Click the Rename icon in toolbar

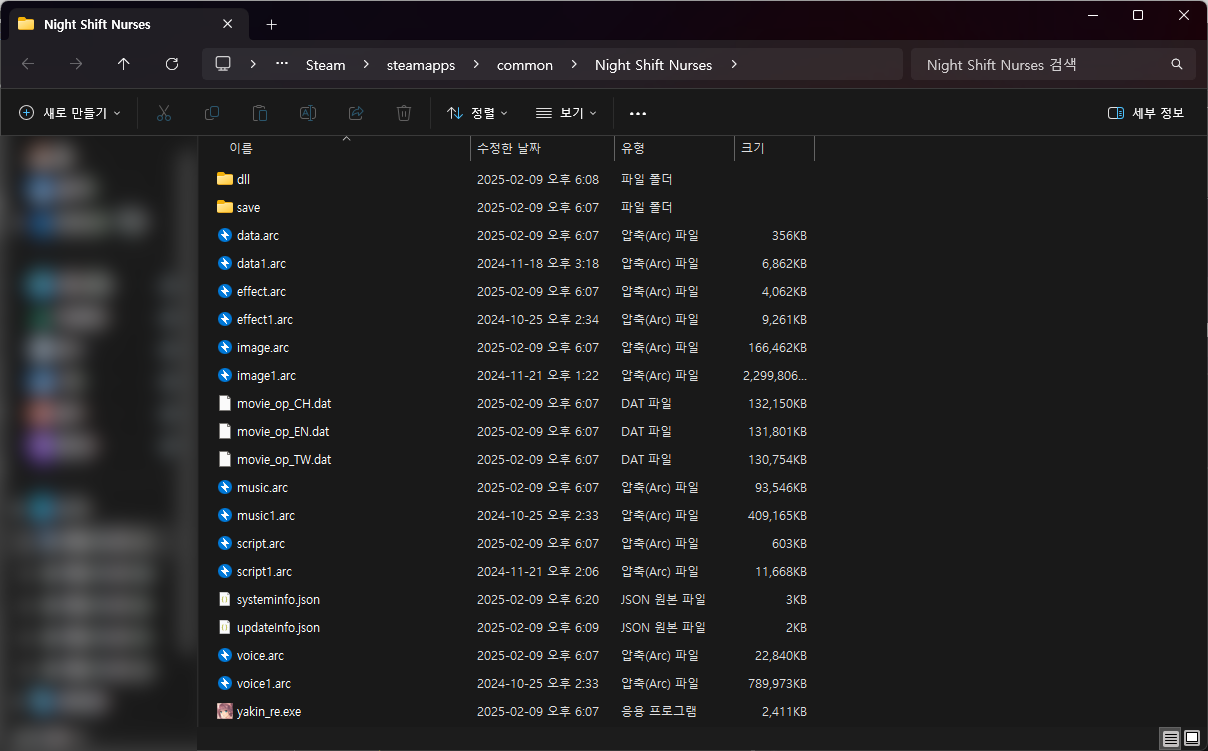pyautogui.click(x=308, y=113)
